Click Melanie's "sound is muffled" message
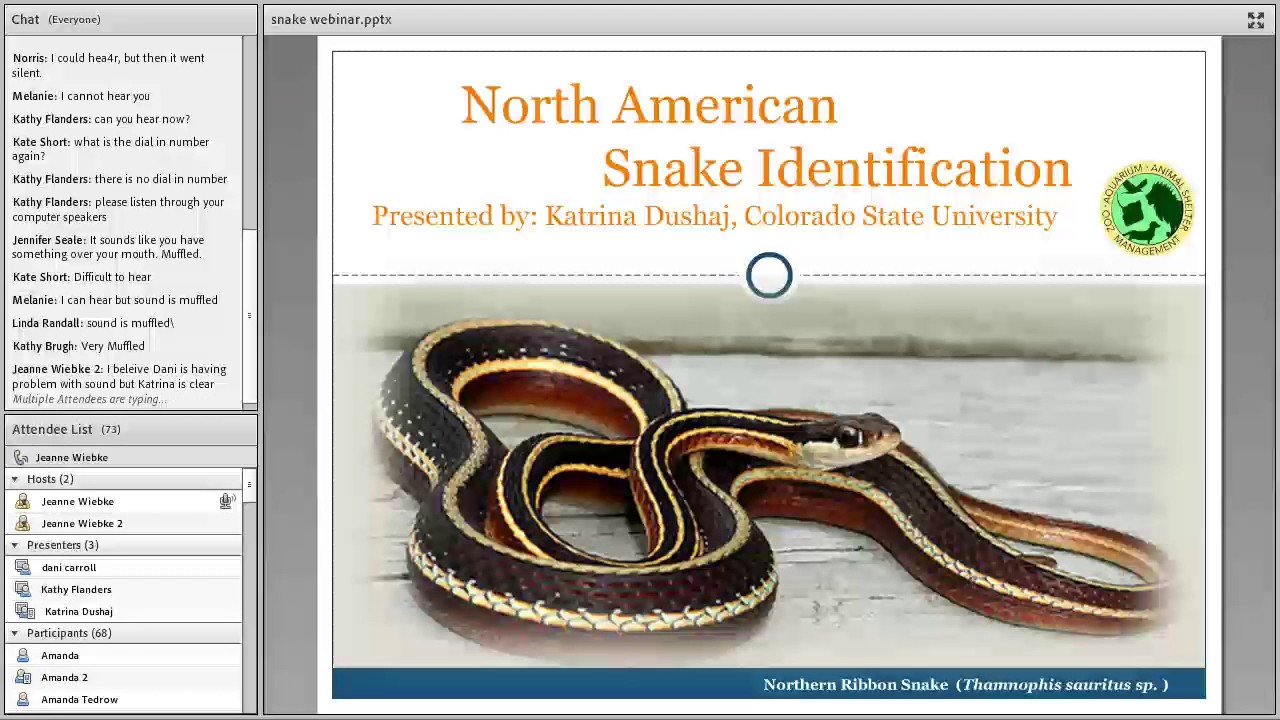This screenshot has height=720, width=1280. click(x=115, y=300)
